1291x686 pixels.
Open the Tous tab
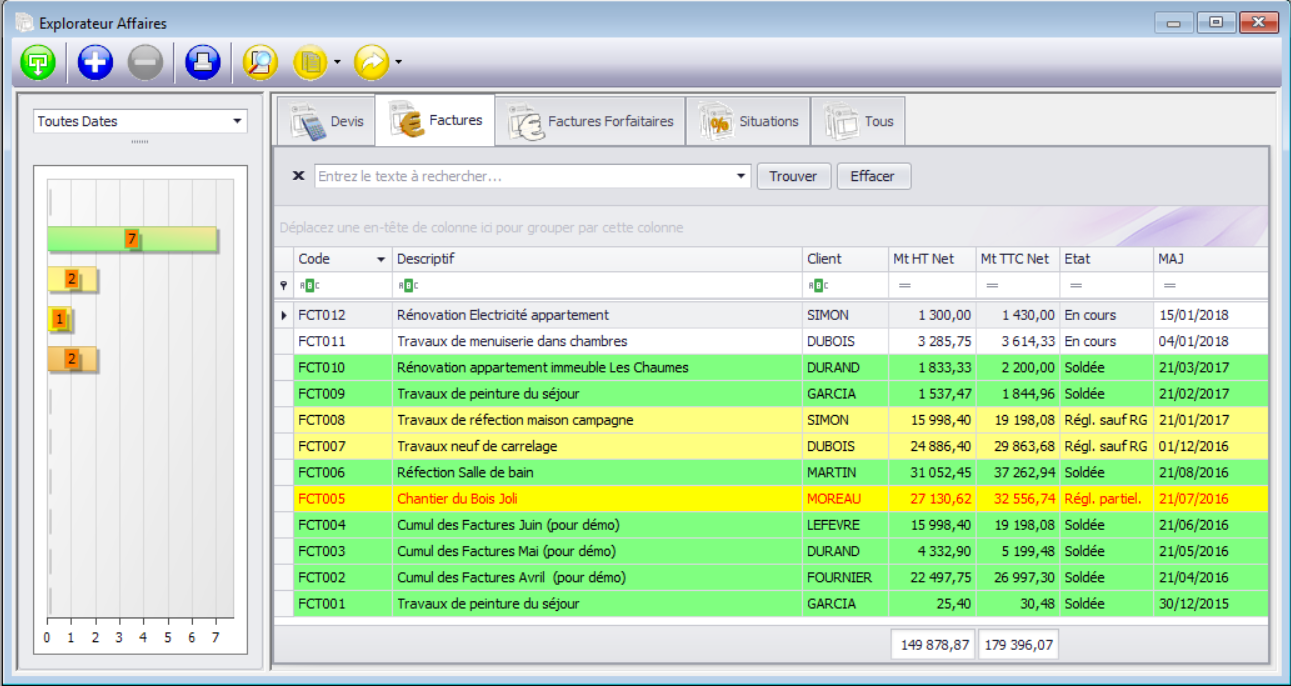pos(858,121)
